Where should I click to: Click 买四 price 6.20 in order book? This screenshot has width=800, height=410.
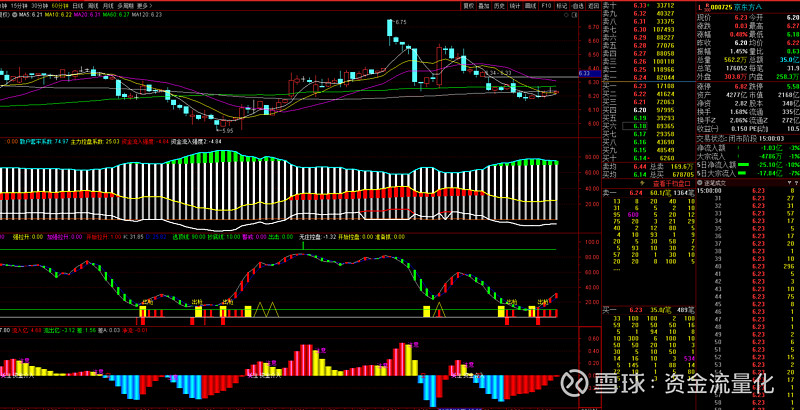pos(640,110)
